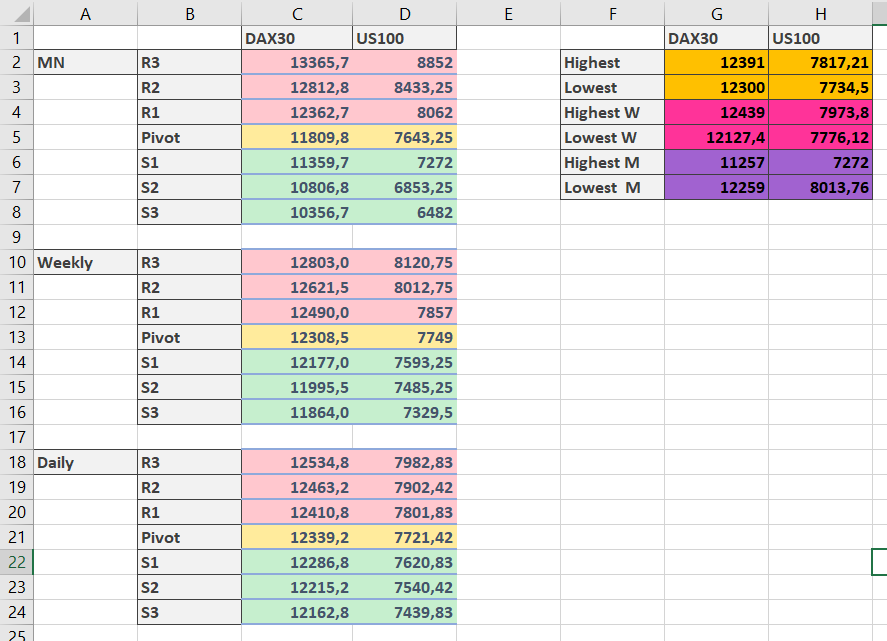The width and height of the screenshot is (887, 641).
Task: Click the MN label cell
Action: coord(85,62)
